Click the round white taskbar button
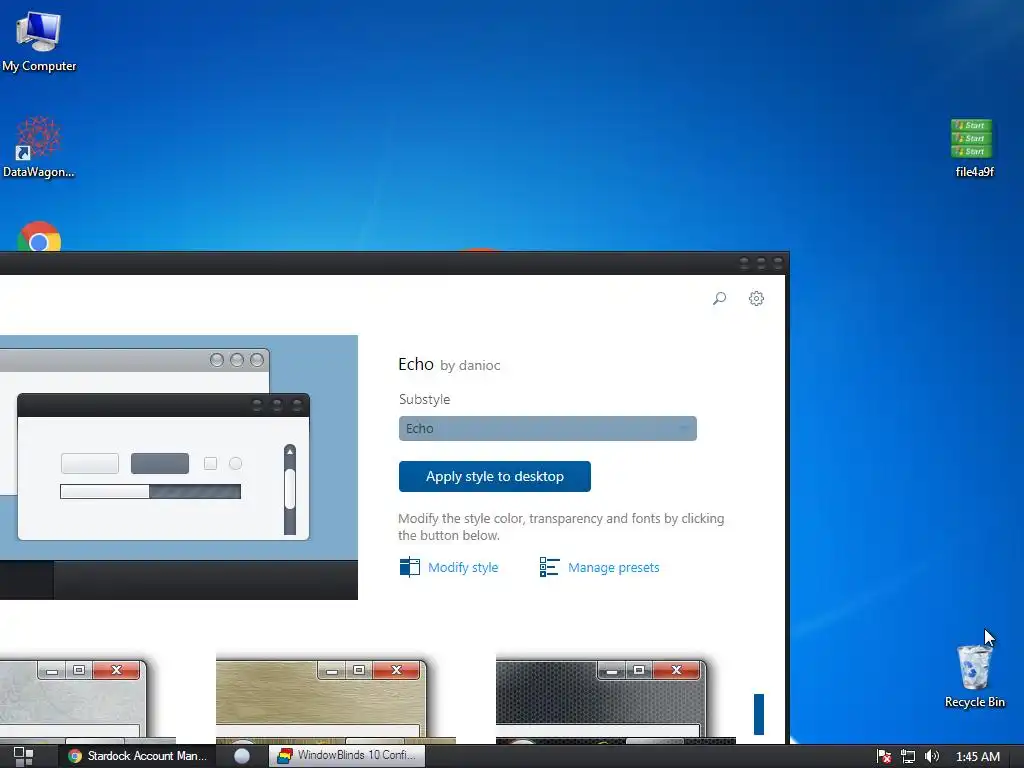This screenshot has height=768, width=1024. pos(242,756)
